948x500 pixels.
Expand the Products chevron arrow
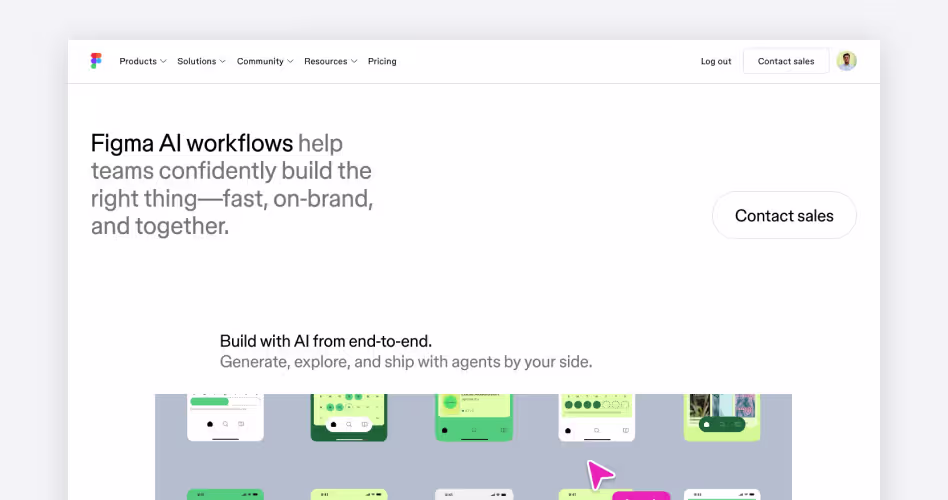[163, 62]
